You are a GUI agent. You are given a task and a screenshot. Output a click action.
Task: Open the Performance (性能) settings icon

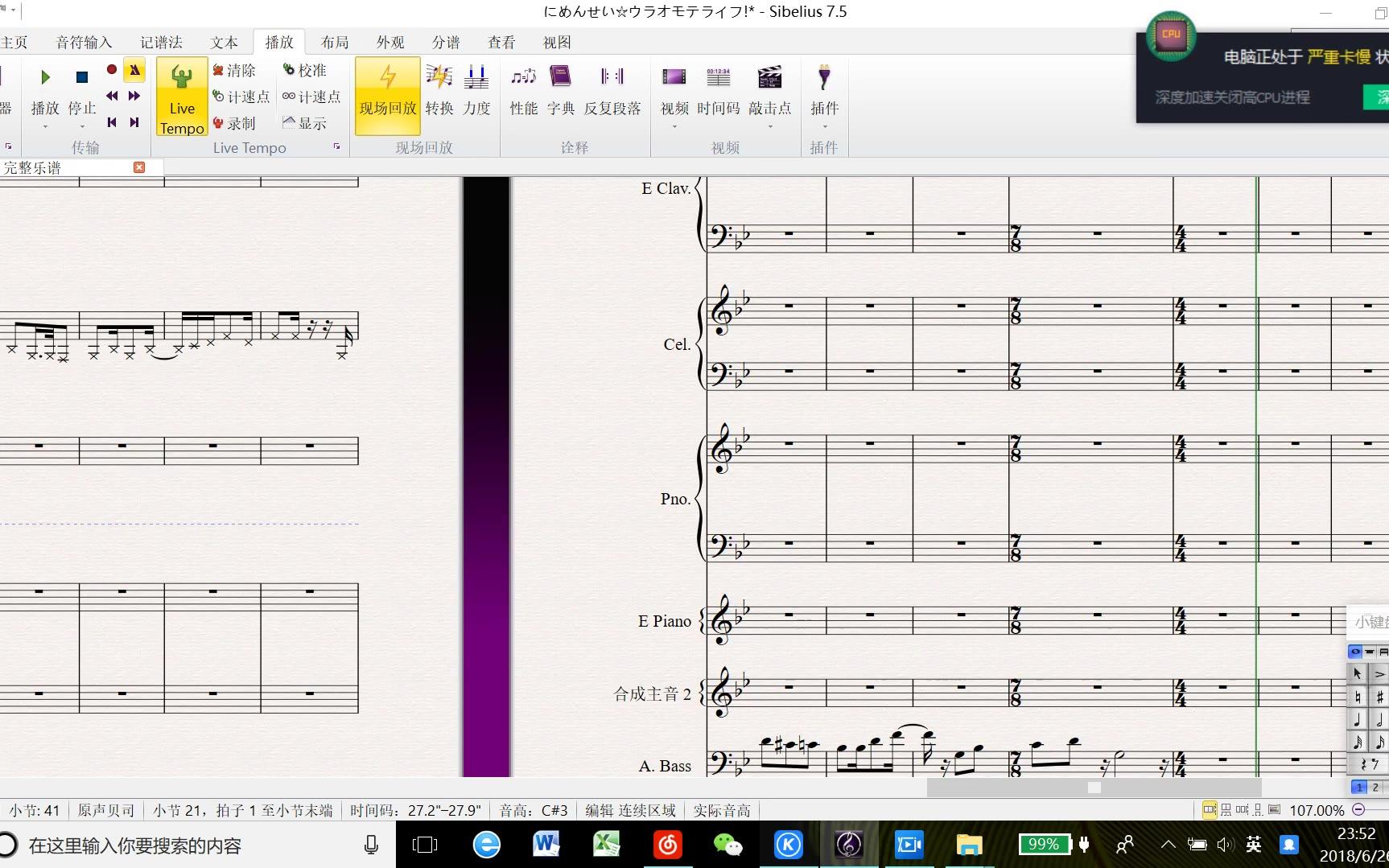524,90
